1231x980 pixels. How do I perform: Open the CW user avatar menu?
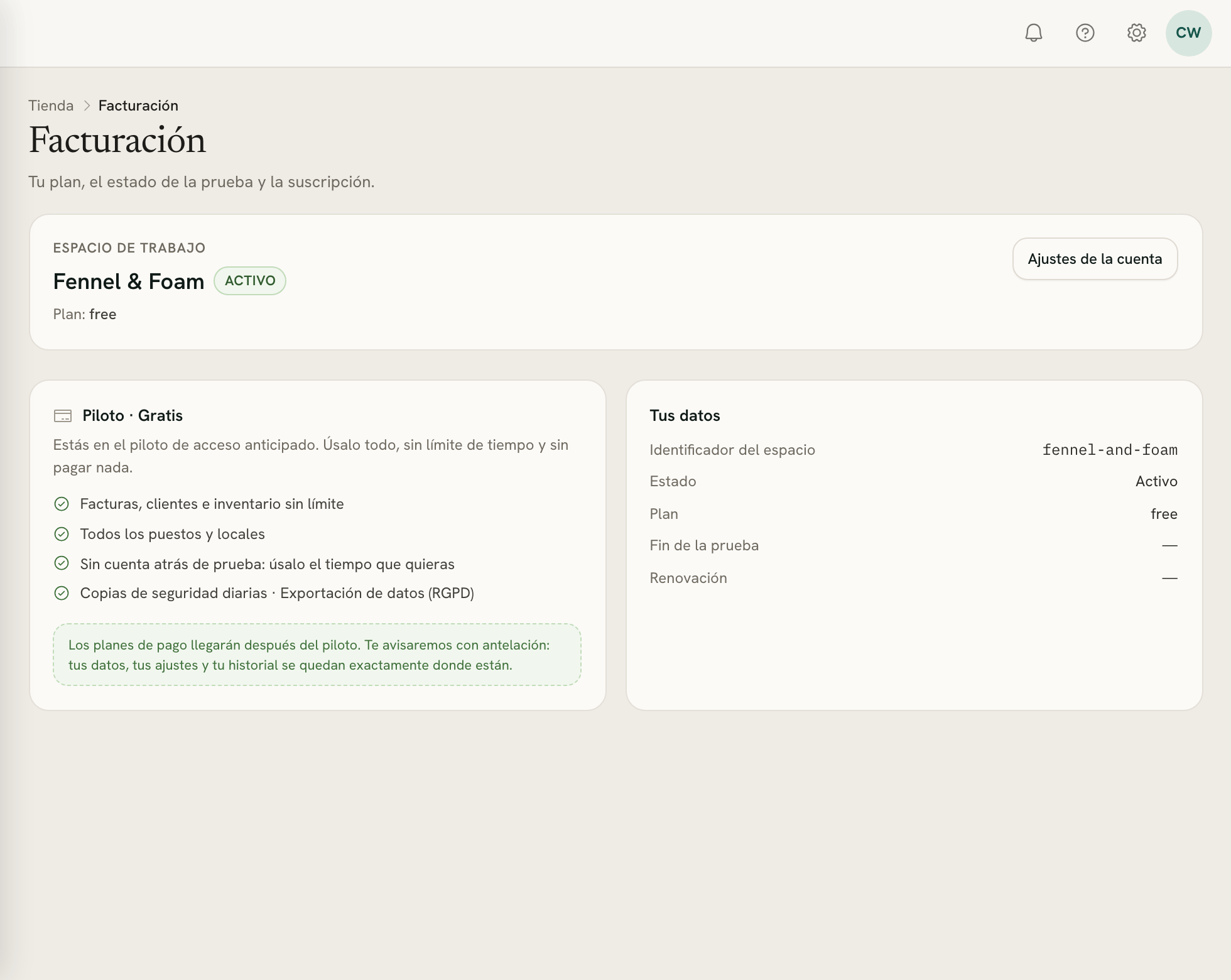pyautogui.click(x=1188, y=33)
